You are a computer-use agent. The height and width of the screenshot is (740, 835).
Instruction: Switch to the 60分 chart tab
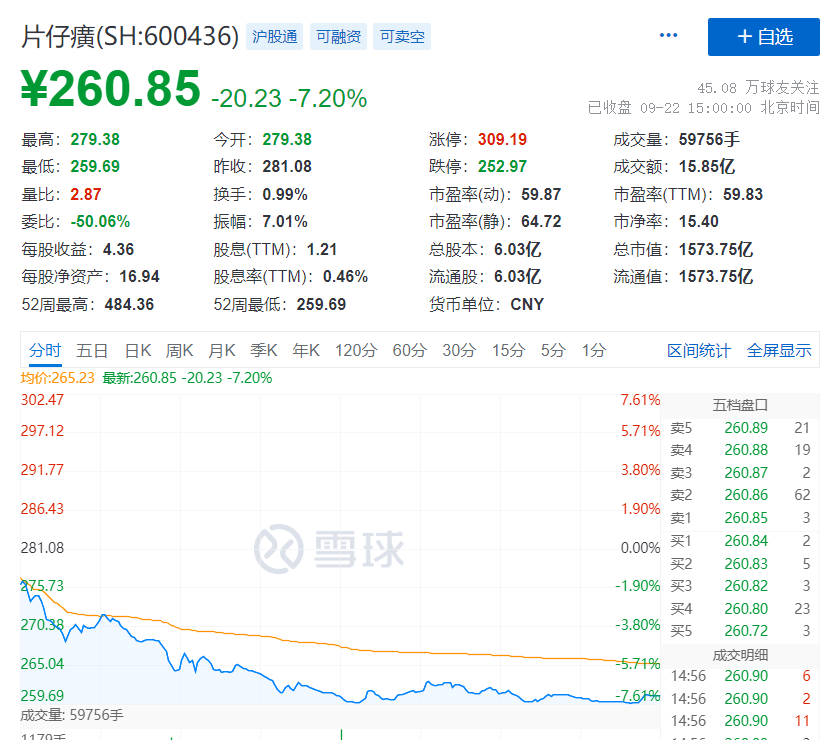click(x=410, y=350)
